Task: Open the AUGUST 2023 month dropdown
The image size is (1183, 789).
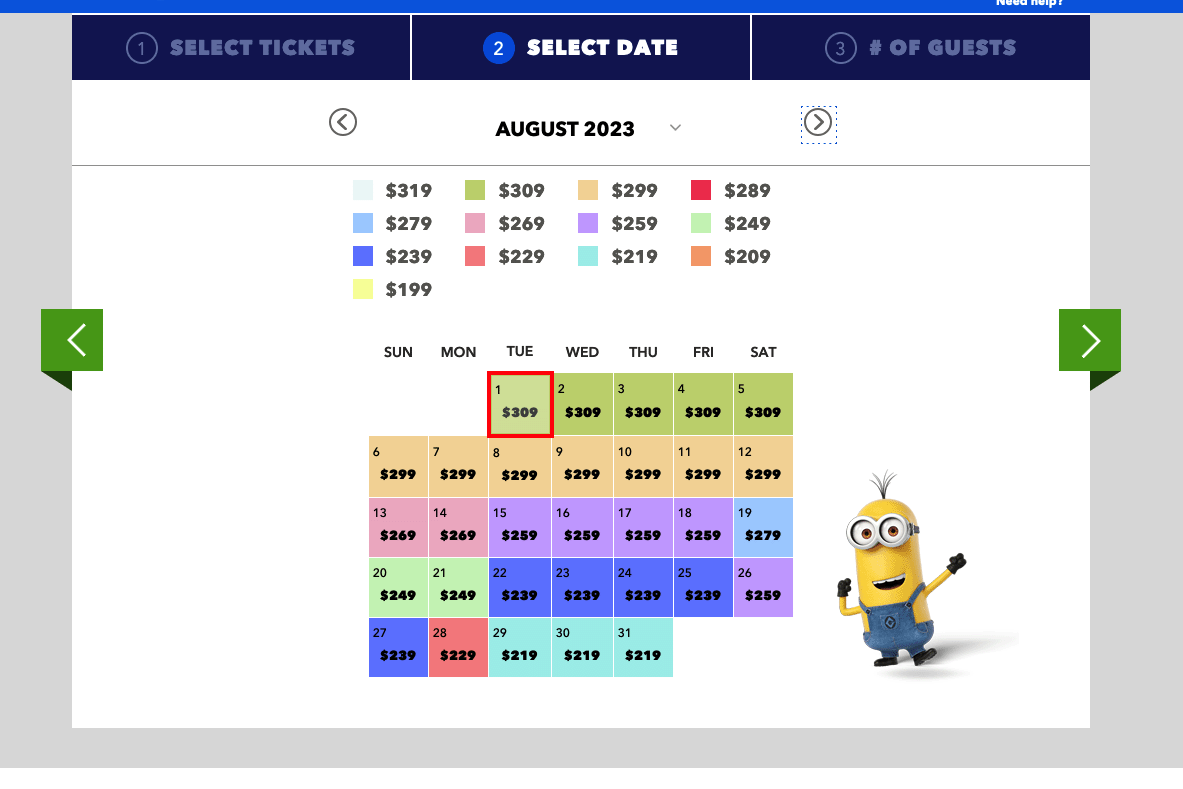Action: pos(565,128)
